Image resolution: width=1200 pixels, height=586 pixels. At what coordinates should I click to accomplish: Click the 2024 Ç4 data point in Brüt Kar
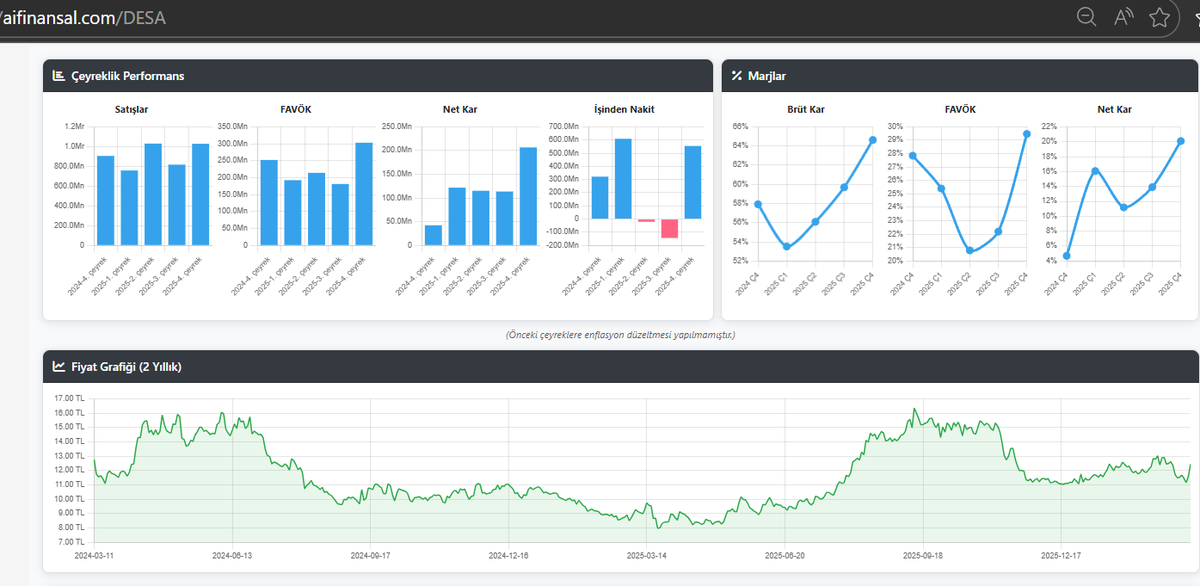point(758,204)
